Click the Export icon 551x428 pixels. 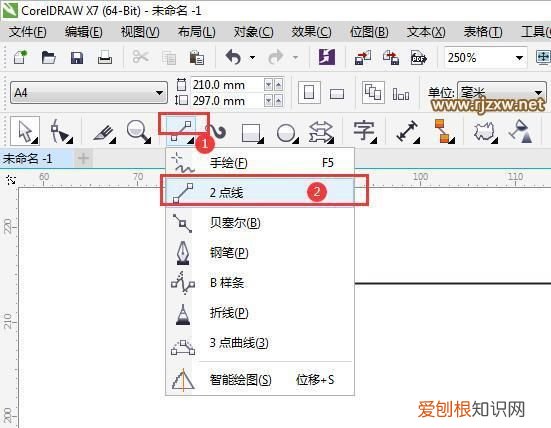pyautogui.click(x=391, y=57)
